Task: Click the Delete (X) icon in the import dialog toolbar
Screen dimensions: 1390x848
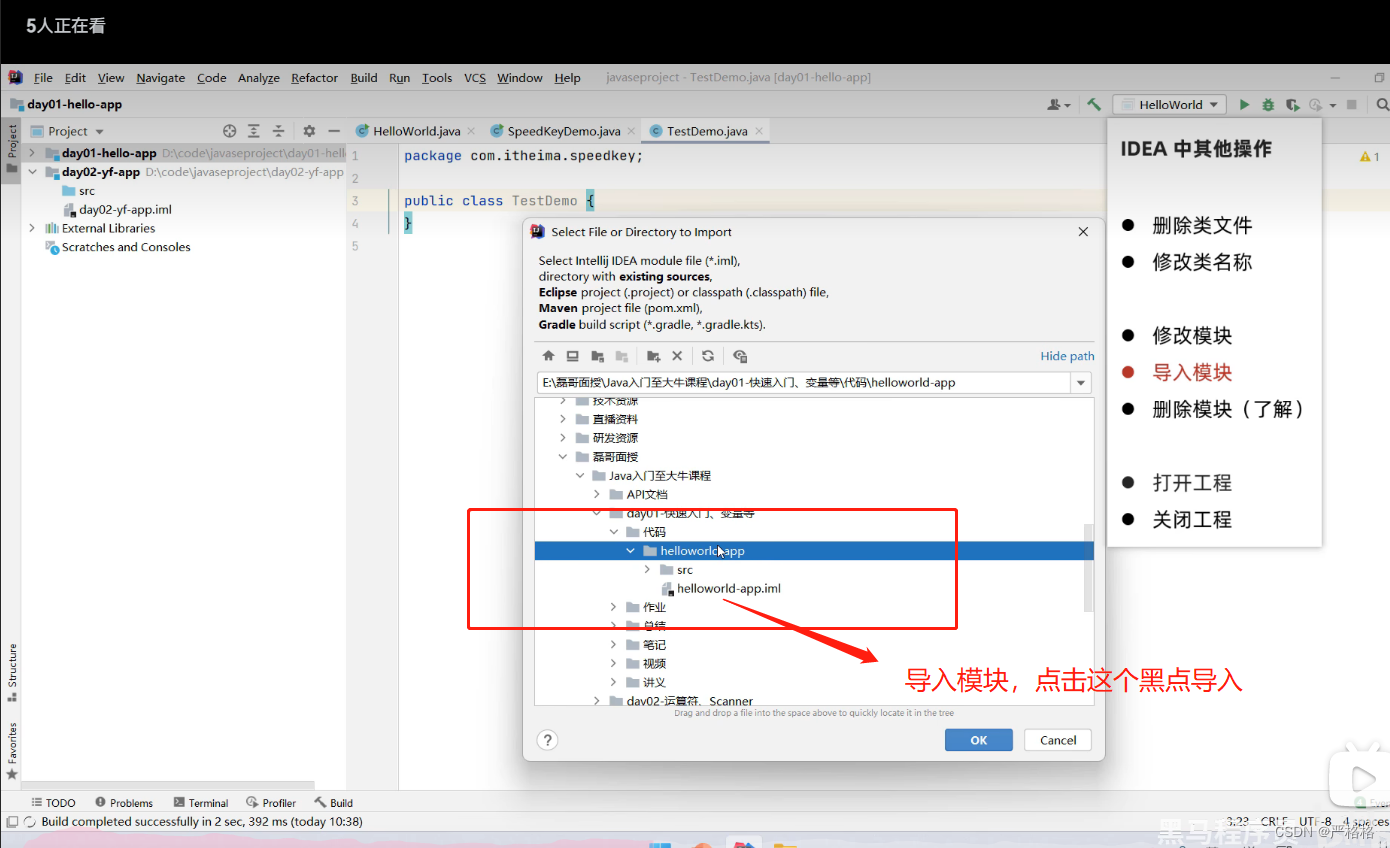Action: [x=677, y=356]
